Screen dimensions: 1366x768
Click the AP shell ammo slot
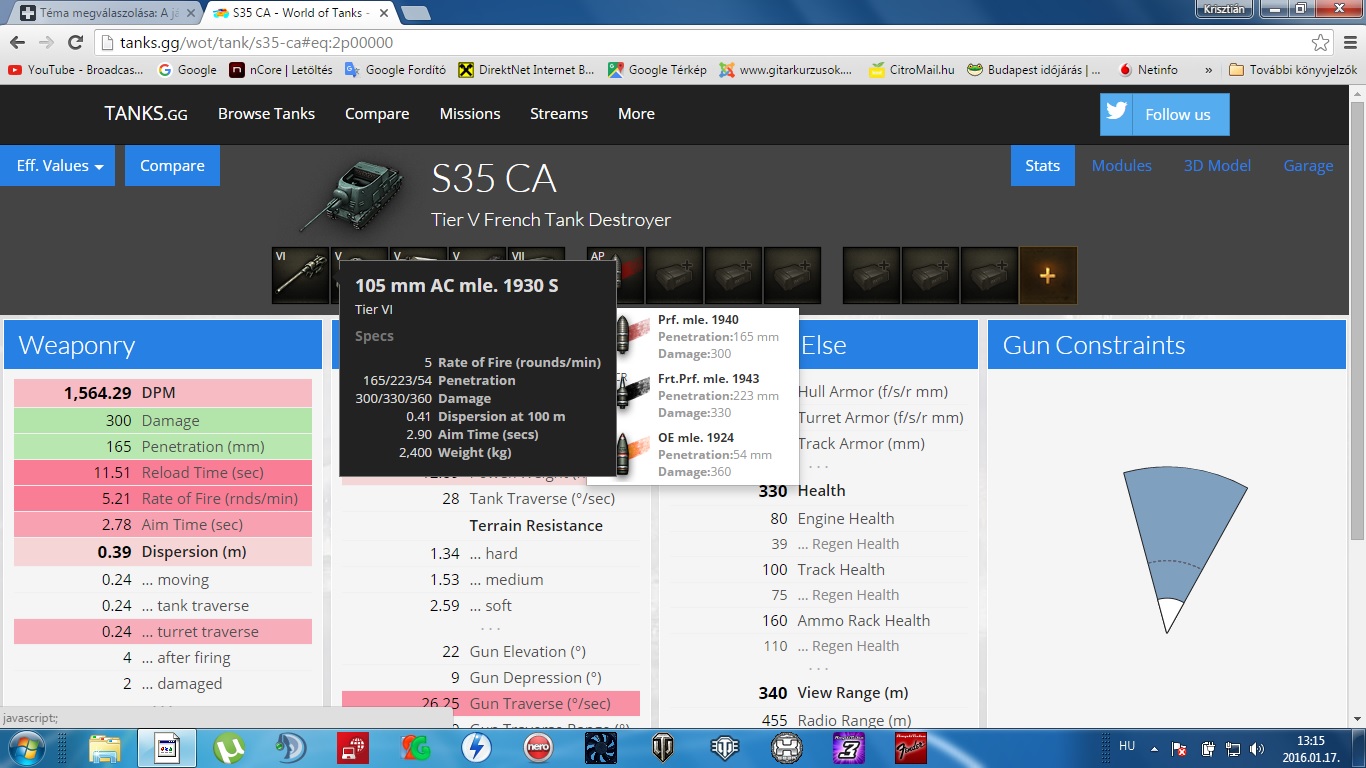(x=615, y=275)
